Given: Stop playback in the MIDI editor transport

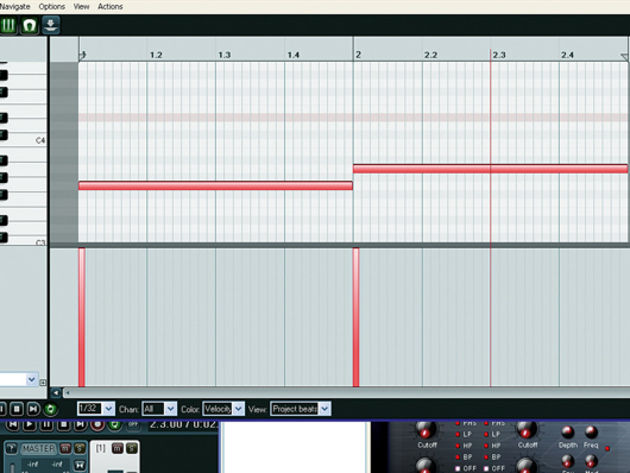Looking at the screenshot, I should click(x=17, y=409).
